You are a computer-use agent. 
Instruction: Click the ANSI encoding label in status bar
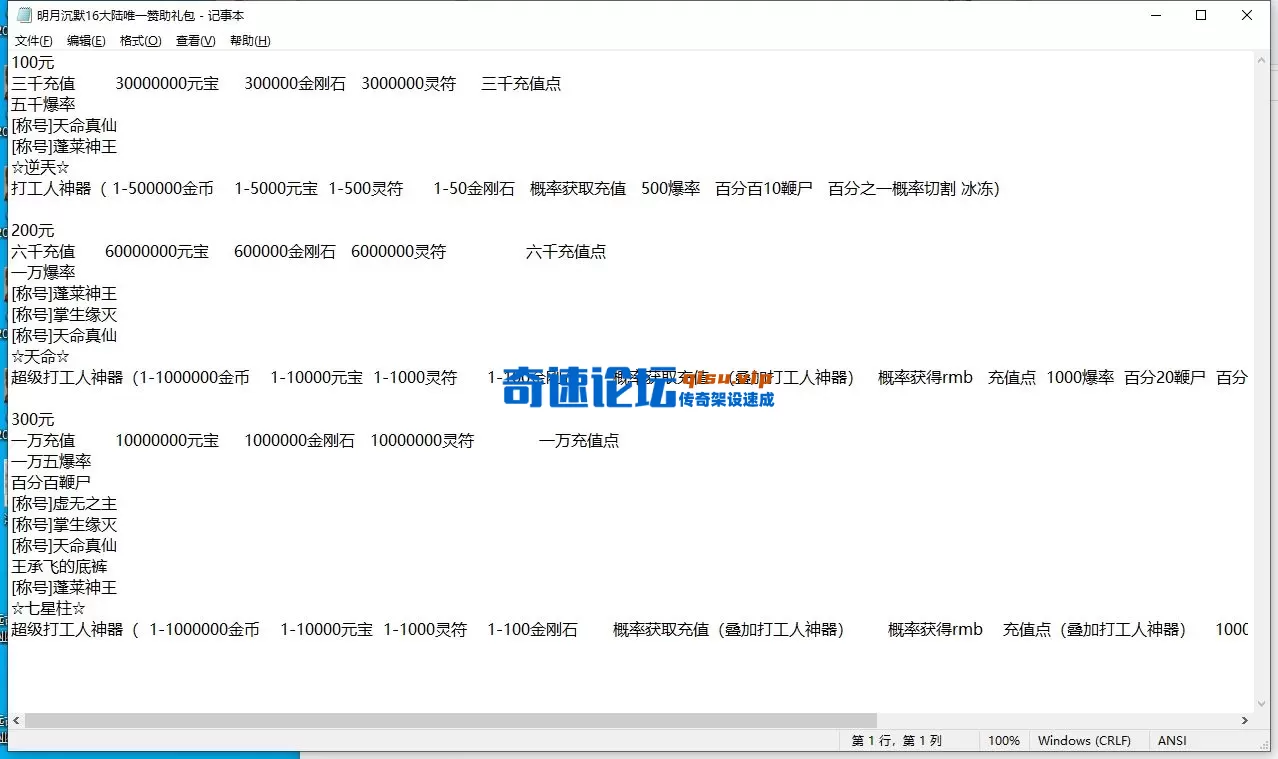[1171, 740]
